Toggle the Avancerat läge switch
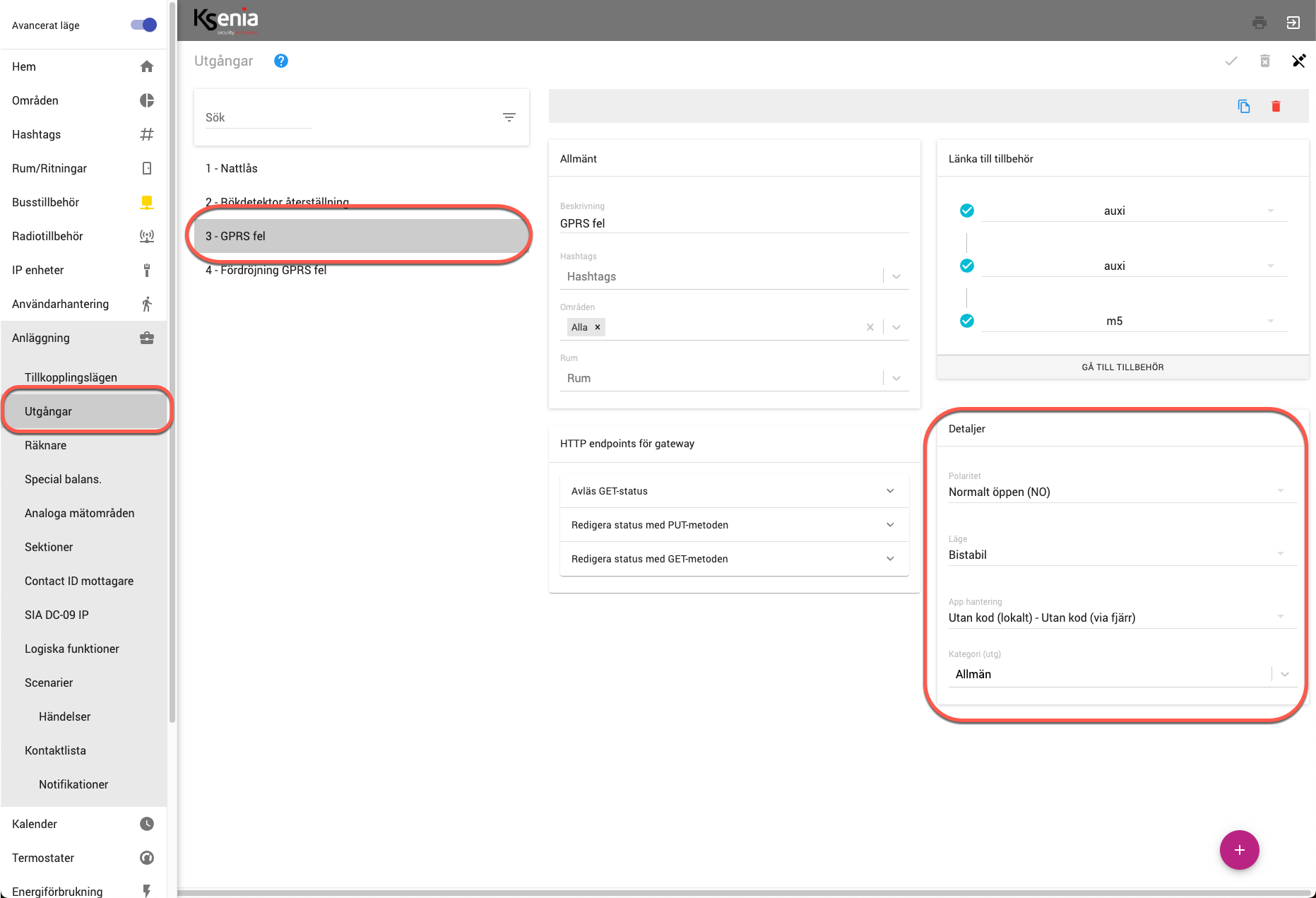 143,25
